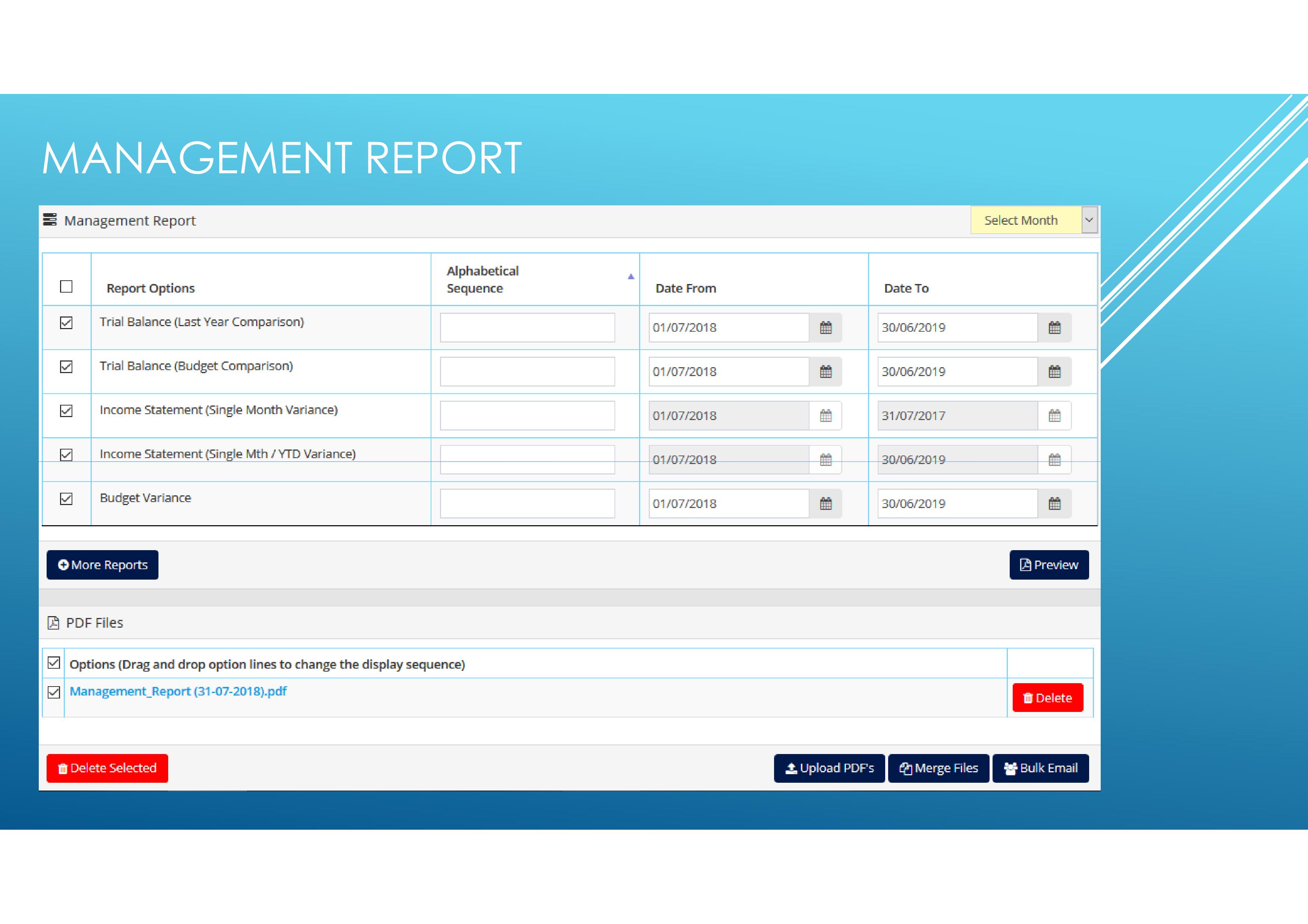This screenshot has height=924, width=1308.
Task: Open calendar for Trial Balance (Last Year Comparison) Date From
Action: point(826,327)
